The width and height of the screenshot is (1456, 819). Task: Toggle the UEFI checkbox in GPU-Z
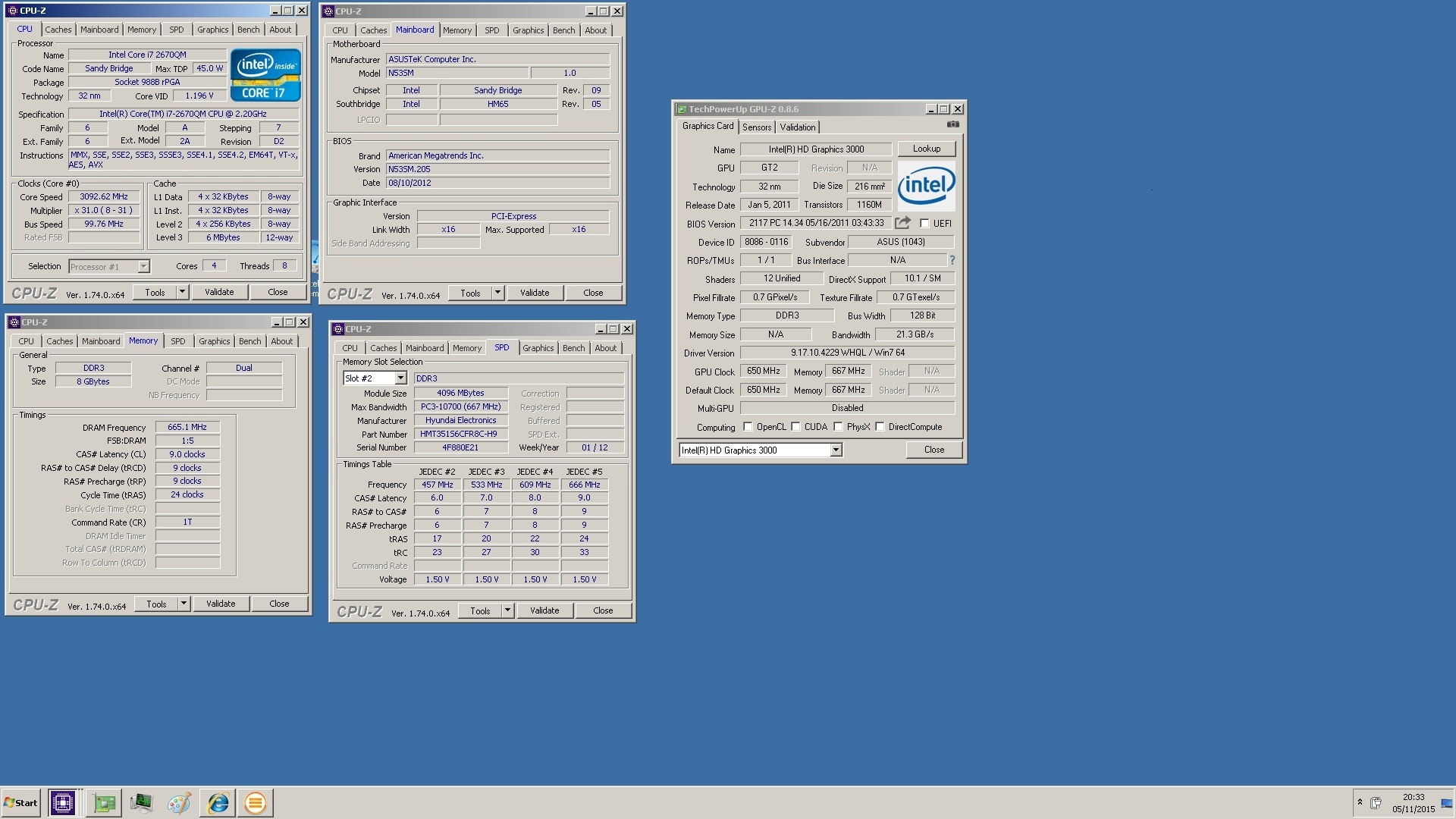click(924, 224)
